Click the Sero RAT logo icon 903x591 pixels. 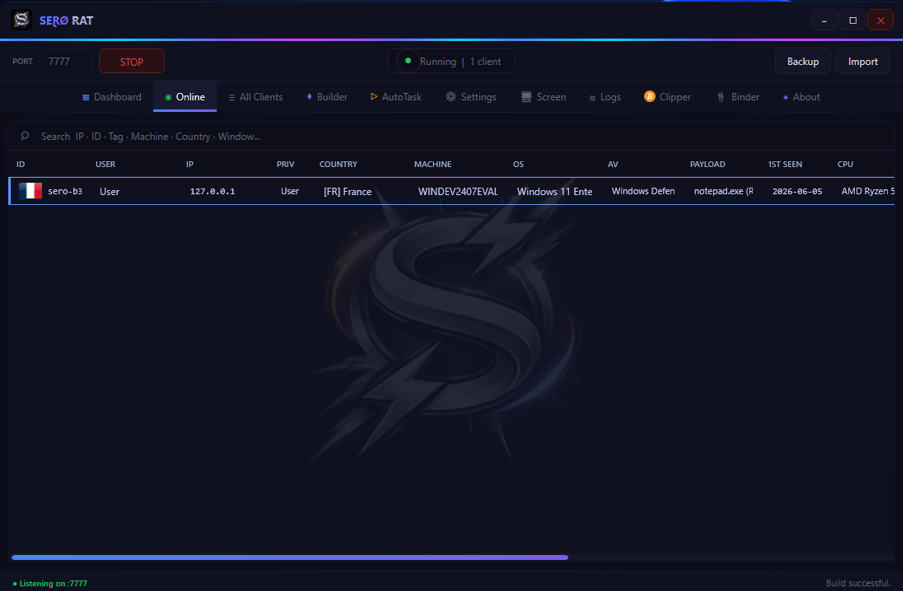click(x=21, y=20)
